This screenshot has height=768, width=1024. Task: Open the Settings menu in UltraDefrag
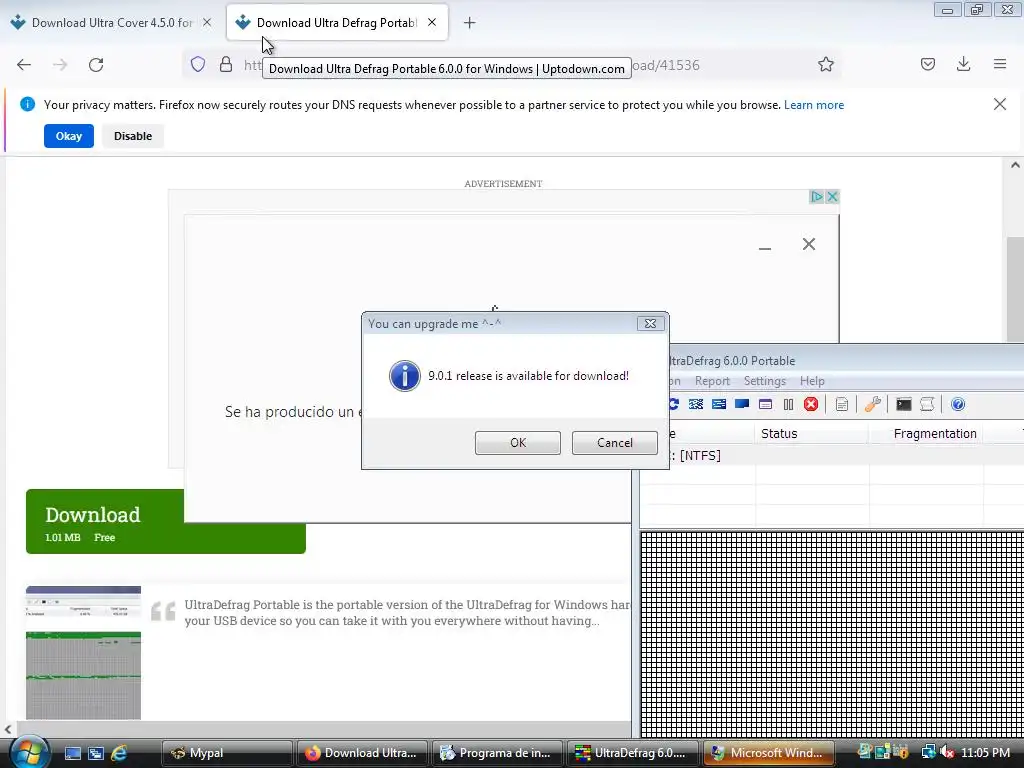(765, 381)
